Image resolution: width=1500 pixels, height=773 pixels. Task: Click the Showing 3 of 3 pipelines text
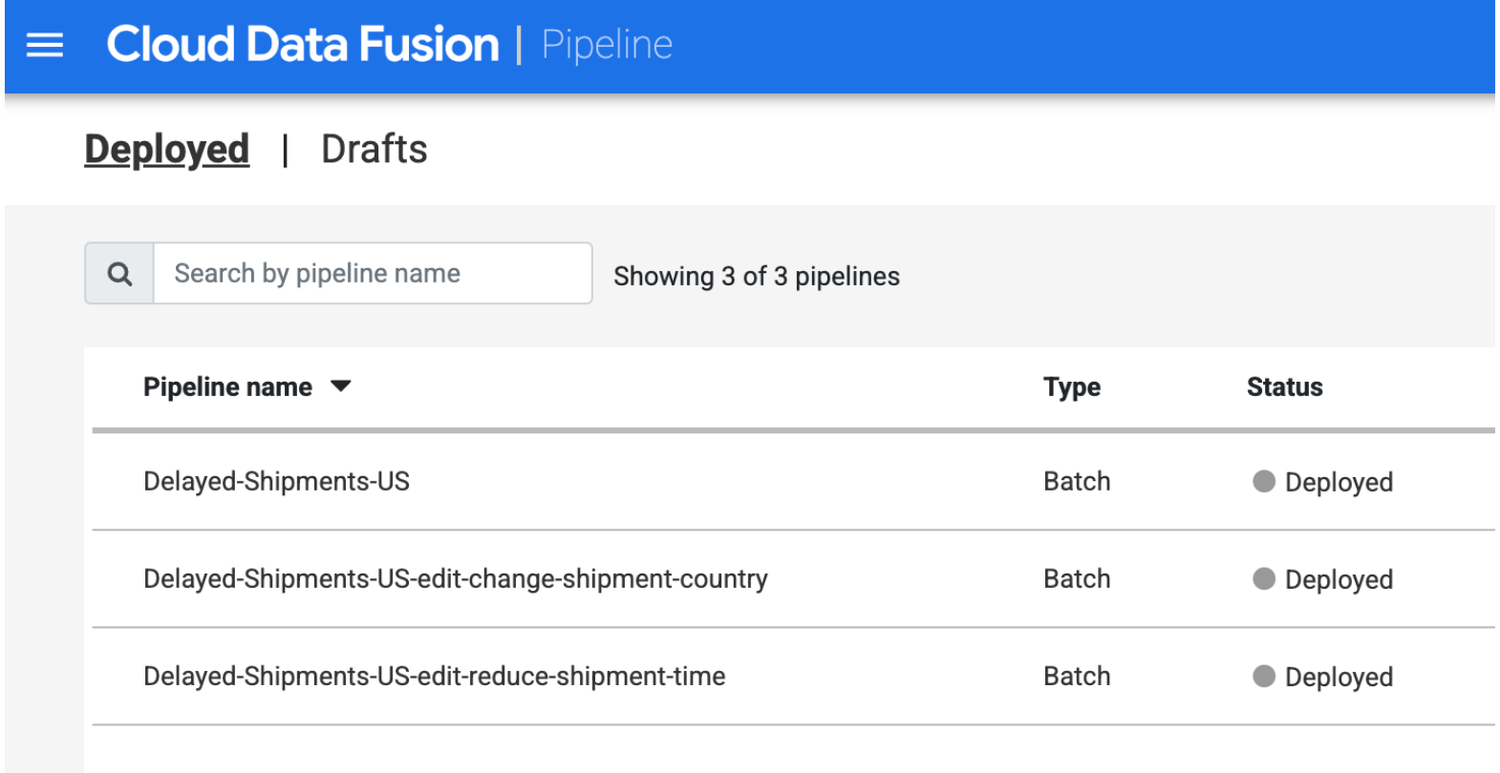[756, 277]
